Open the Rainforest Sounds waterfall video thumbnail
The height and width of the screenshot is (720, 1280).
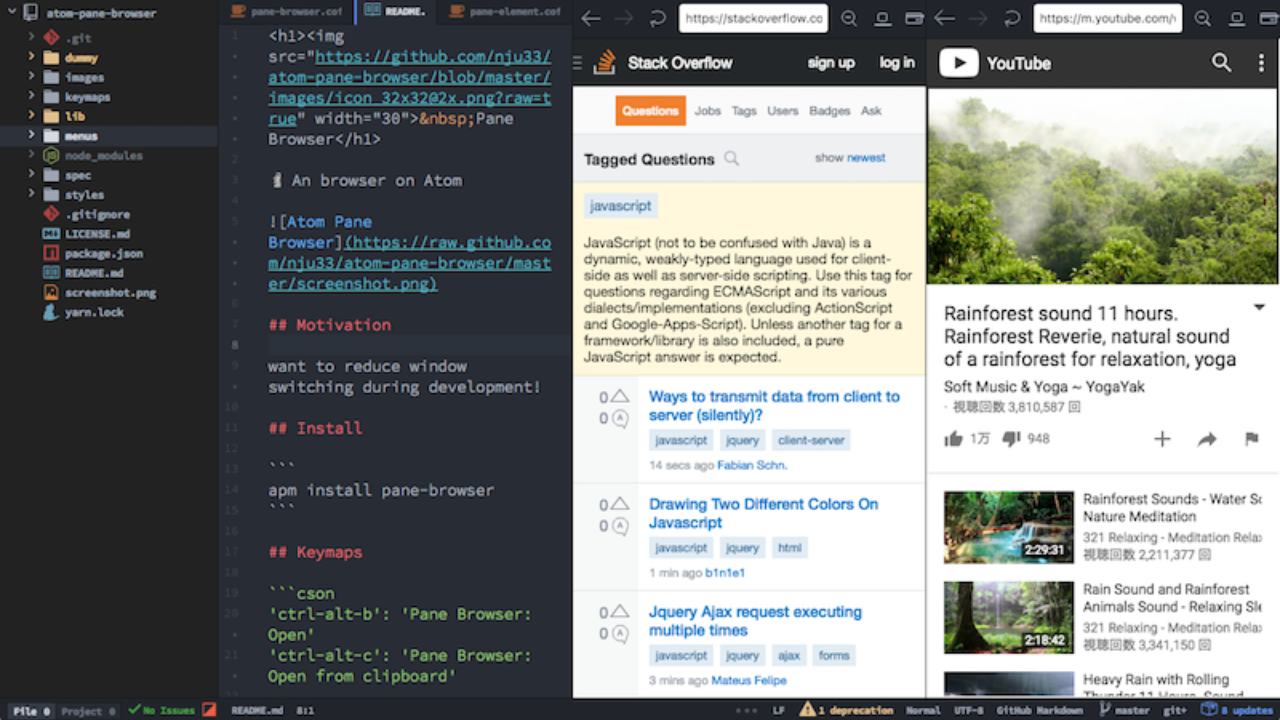point(1008,527)
